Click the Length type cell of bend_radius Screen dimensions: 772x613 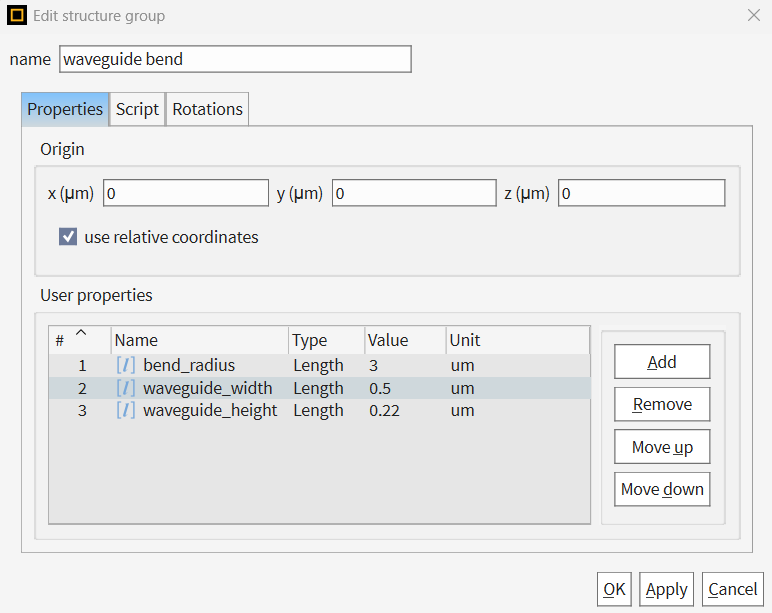coord(319,366)
